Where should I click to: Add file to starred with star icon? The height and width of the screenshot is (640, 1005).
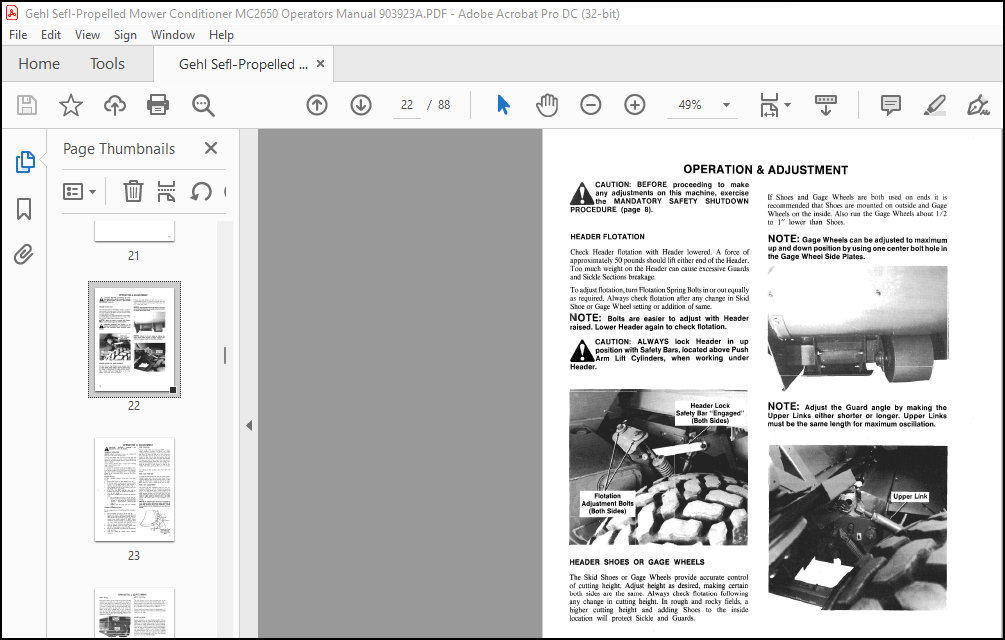pyautogui.click(x=71, y=105)
